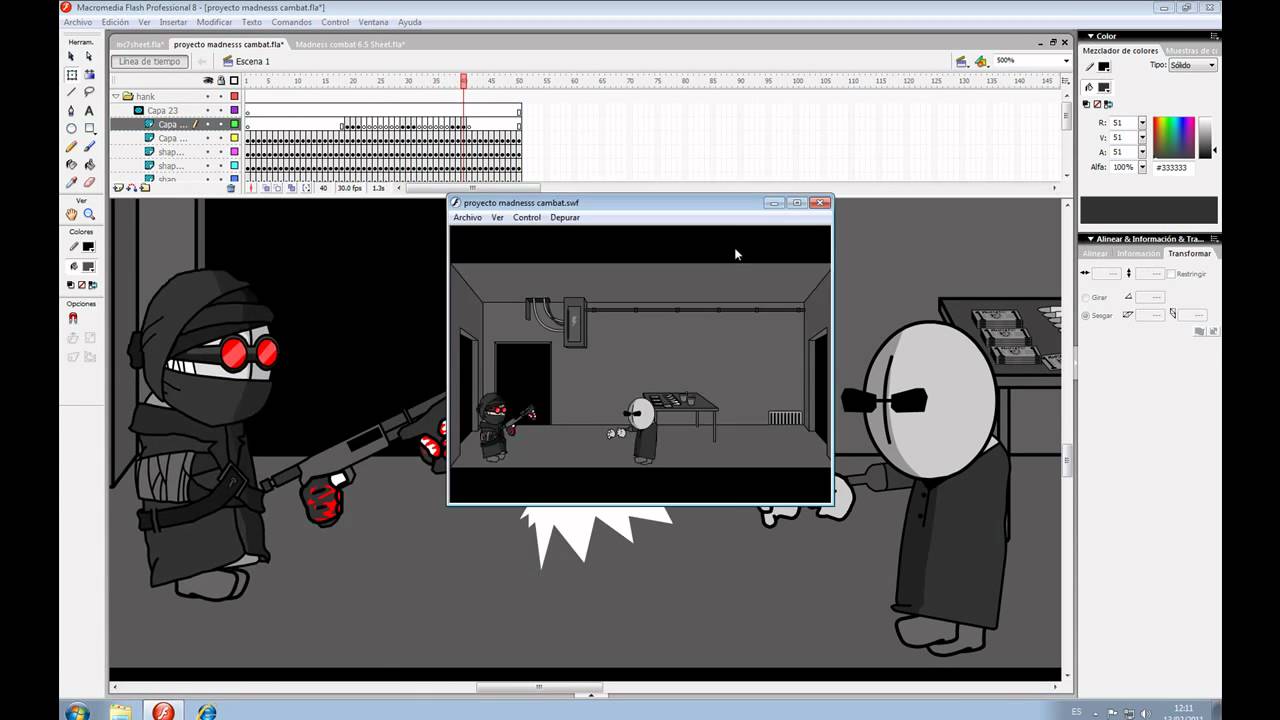Select the Free Transform tool

71,75
